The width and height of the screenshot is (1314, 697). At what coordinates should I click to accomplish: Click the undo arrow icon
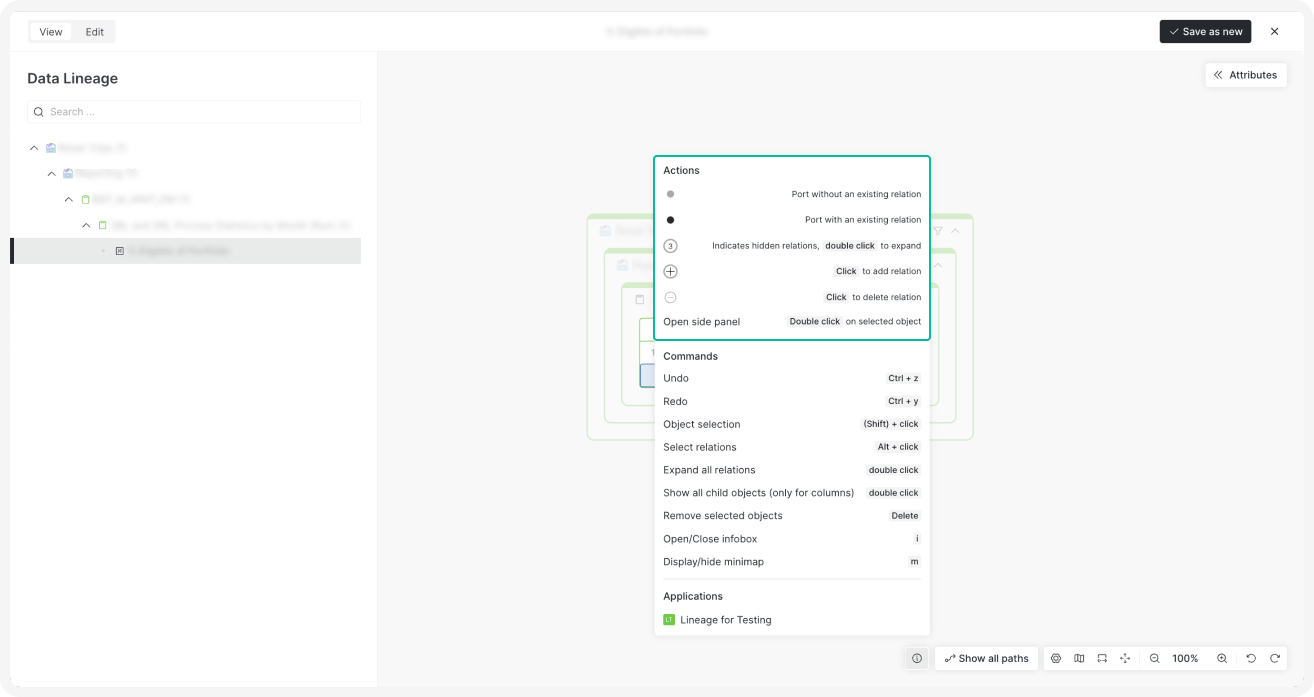[1251, 658]
